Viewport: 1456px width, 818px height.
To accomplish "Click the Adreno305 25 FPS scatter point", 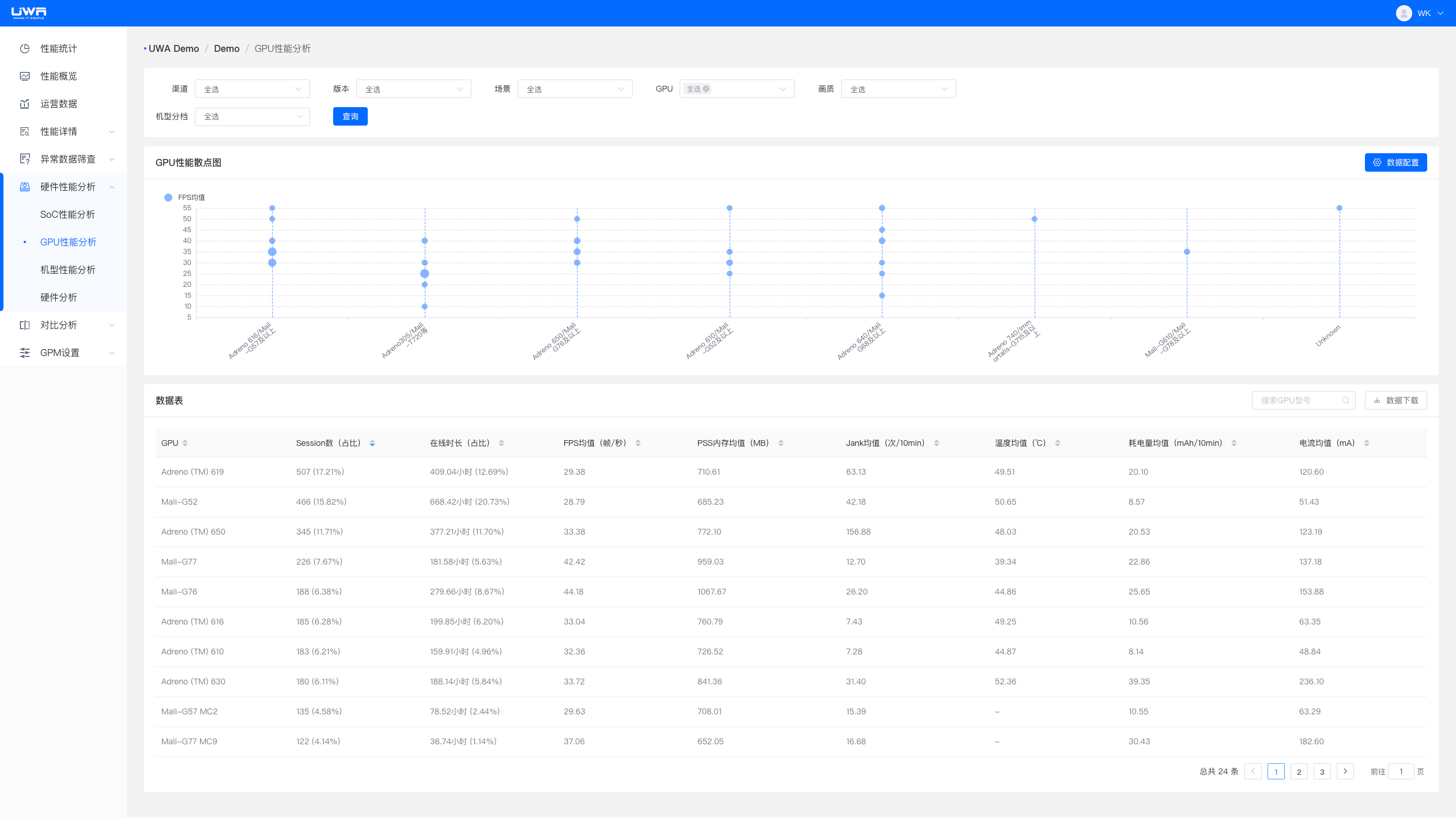I will point(425,274).
